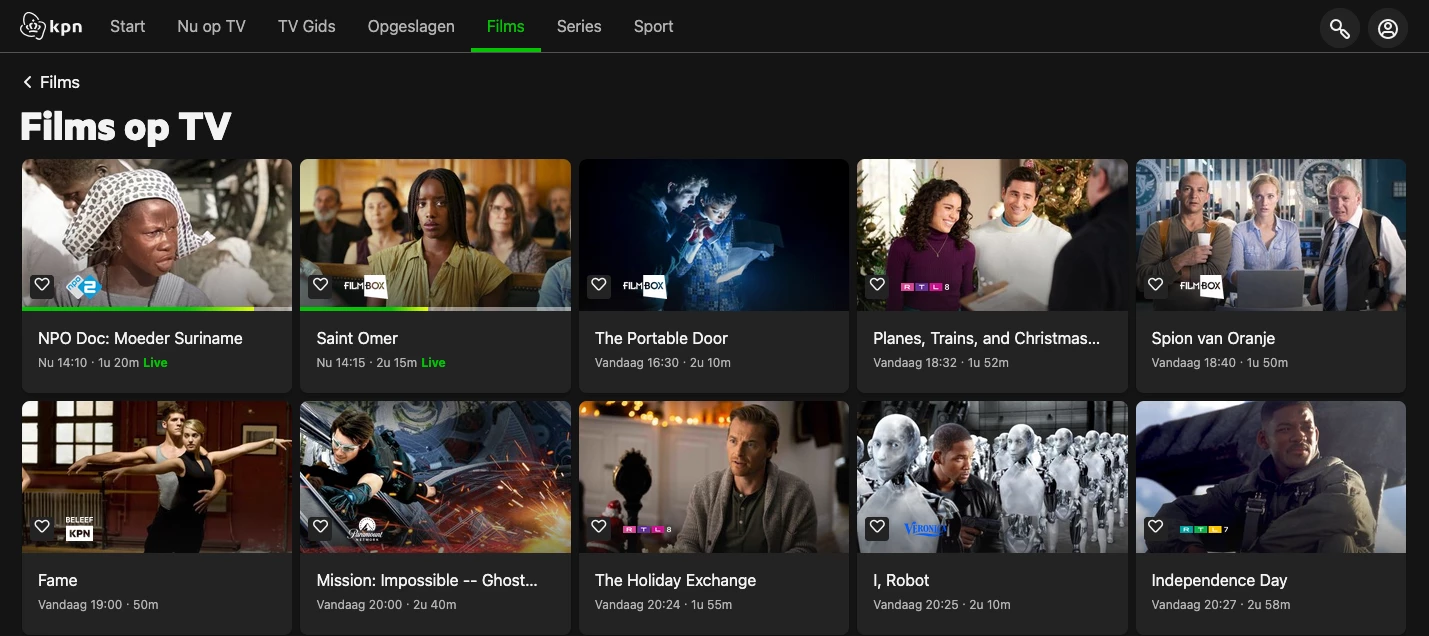Open the search magnifier icon
Viewport: 1429px width, 636px height.
[1340, 29]
